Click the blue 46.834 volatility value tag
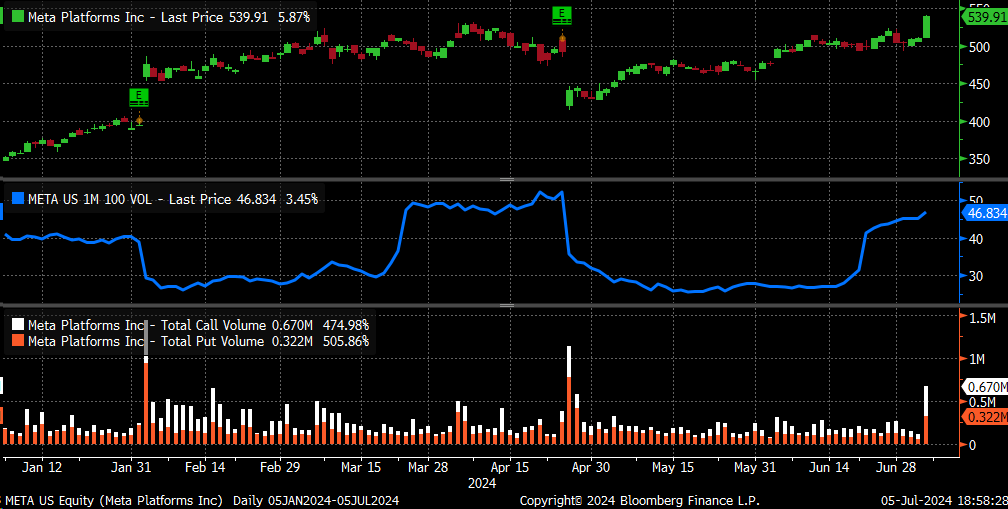This screenshot has width=1008, height=509. click(985, 213)
